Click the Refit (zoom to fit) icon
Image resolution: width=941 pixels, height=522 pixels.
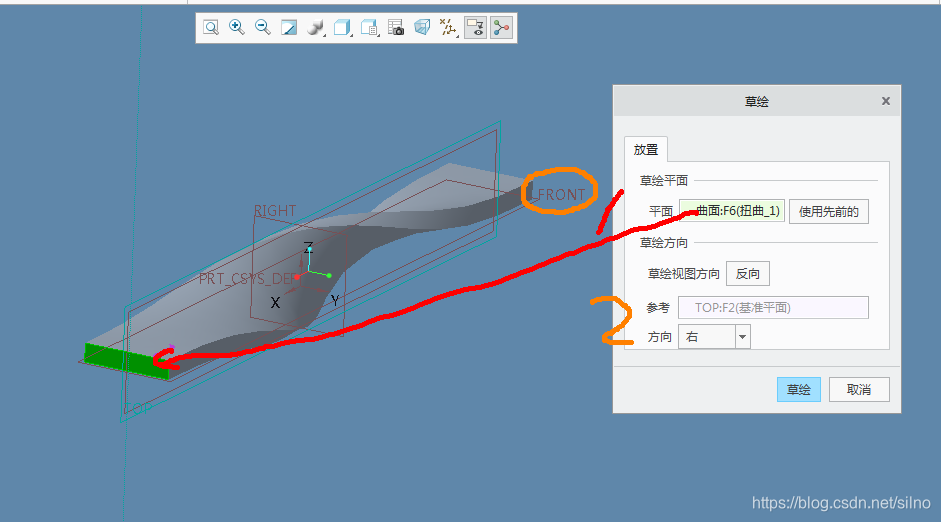[211, 28]
